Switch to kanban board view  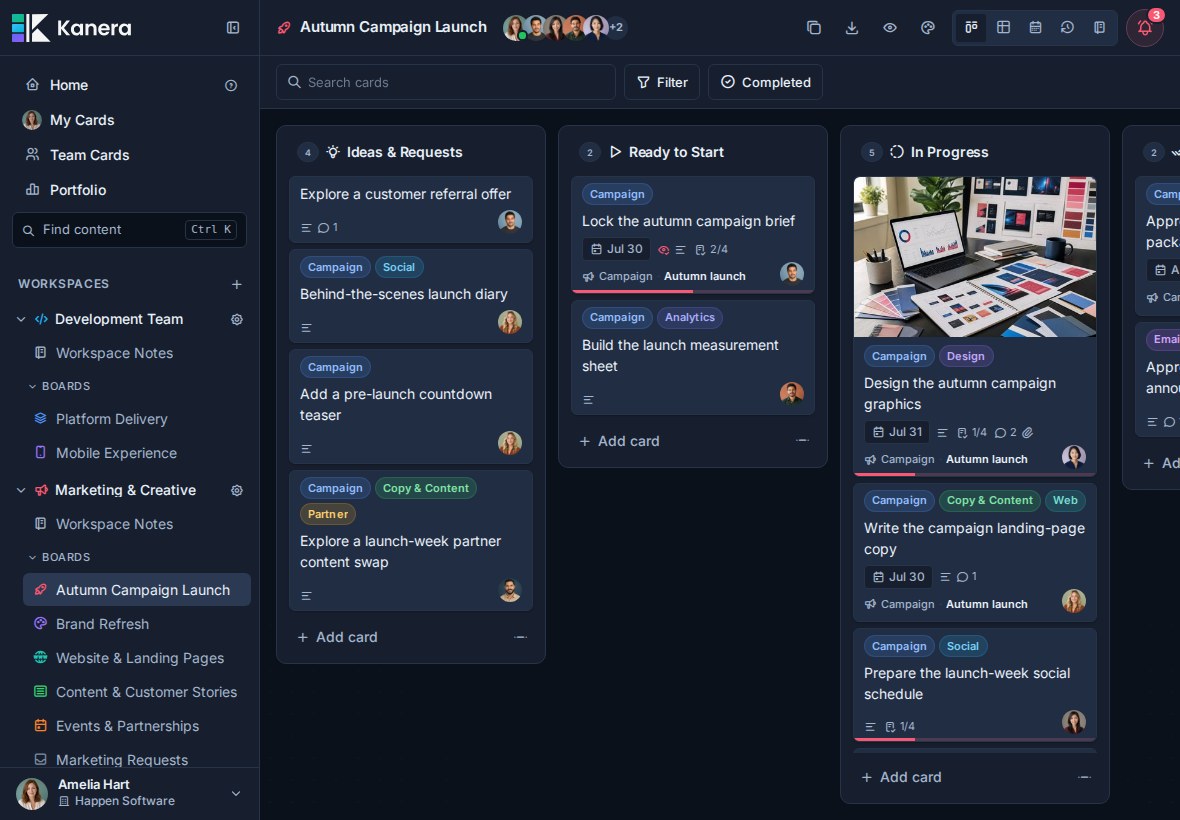(x=972, y=28)
